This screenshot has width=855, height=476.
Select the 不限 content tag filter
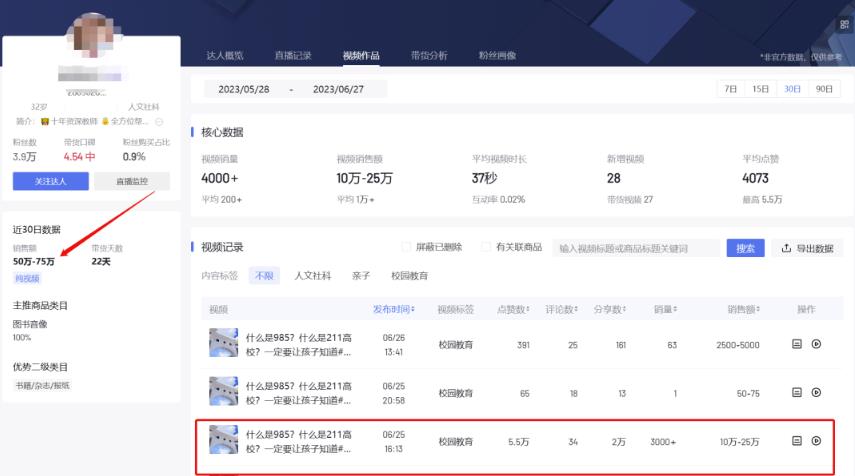point(266,275)
